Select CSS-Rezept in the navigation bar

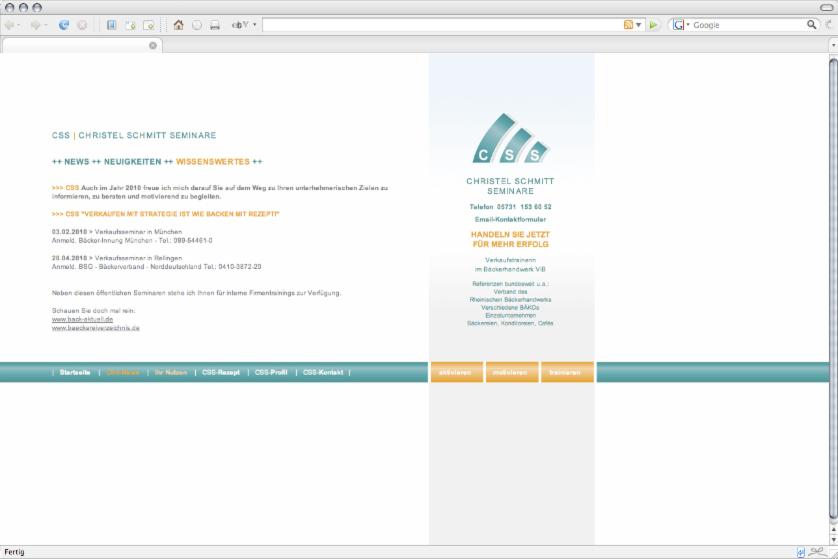click(x=221, y=372)
